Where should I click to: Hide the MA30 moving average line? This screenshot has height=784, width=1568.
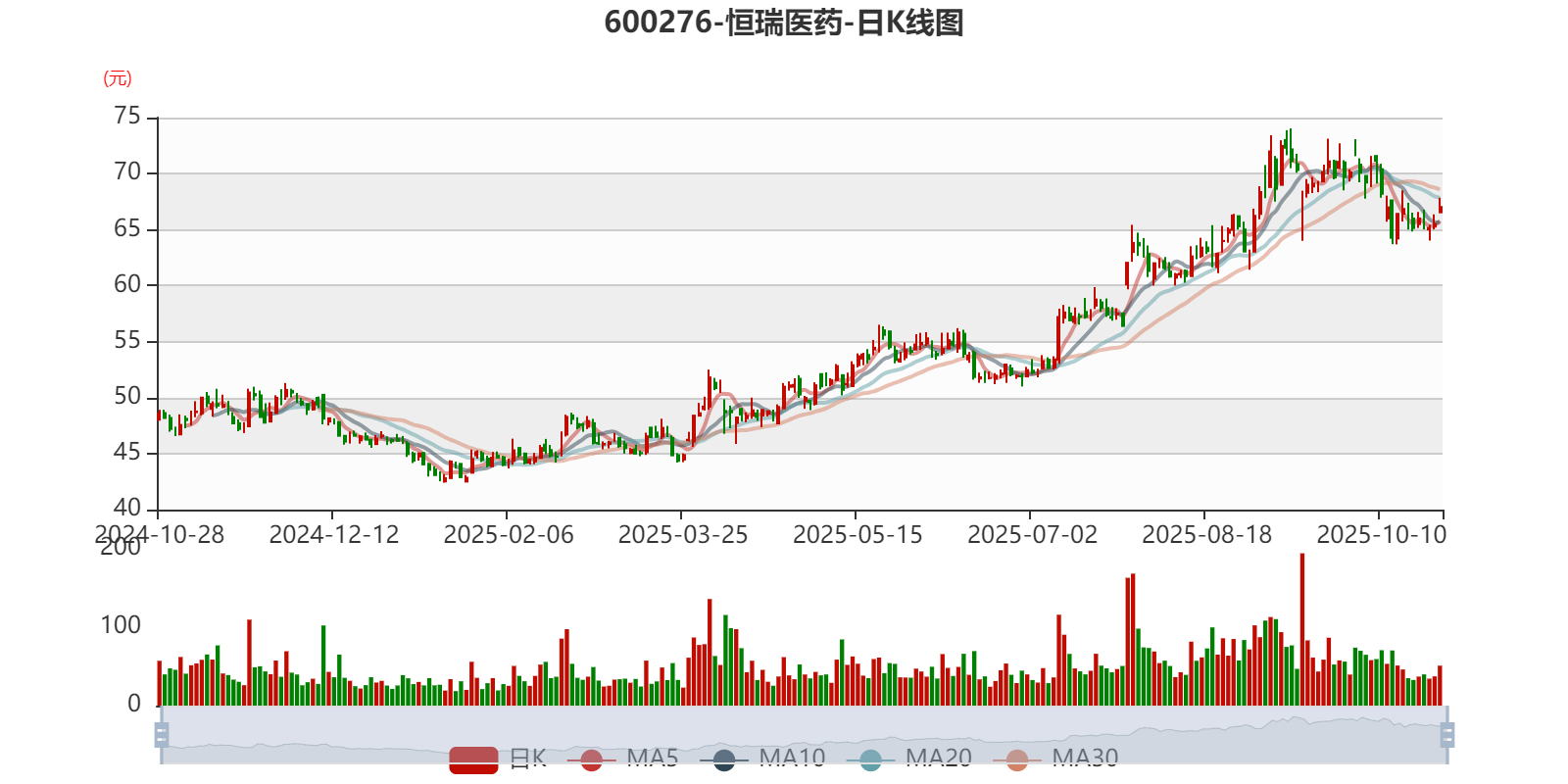point(1055,759)
